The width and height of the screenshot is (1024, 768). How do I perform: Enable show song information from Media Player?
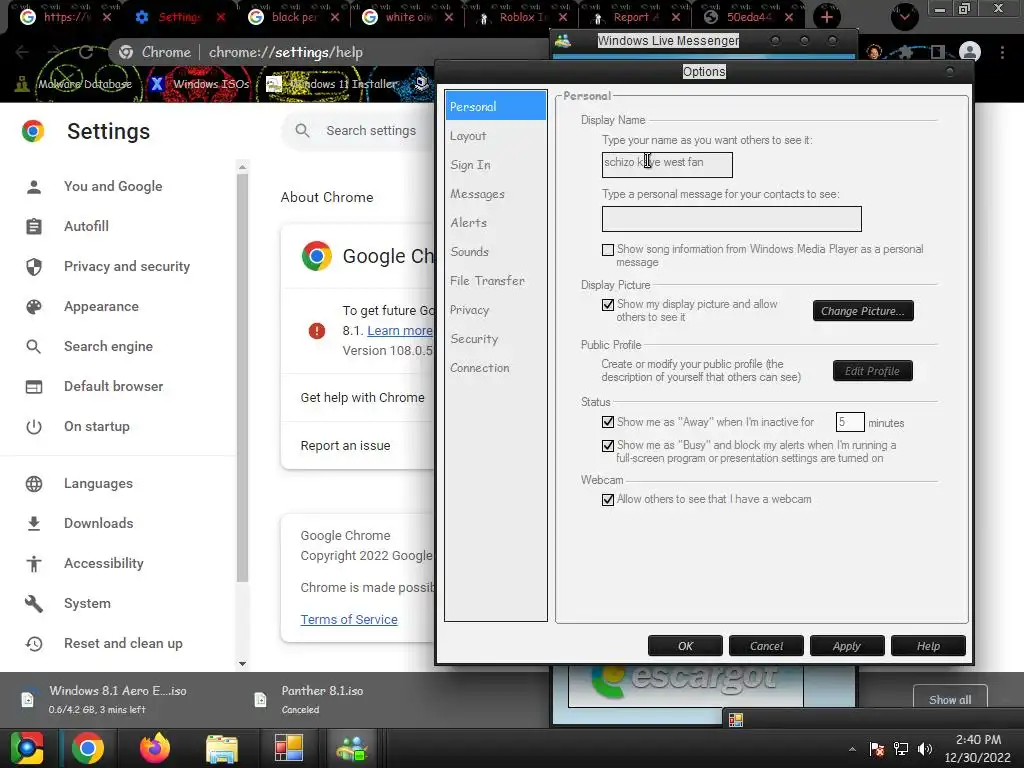(x=608, y=249)
